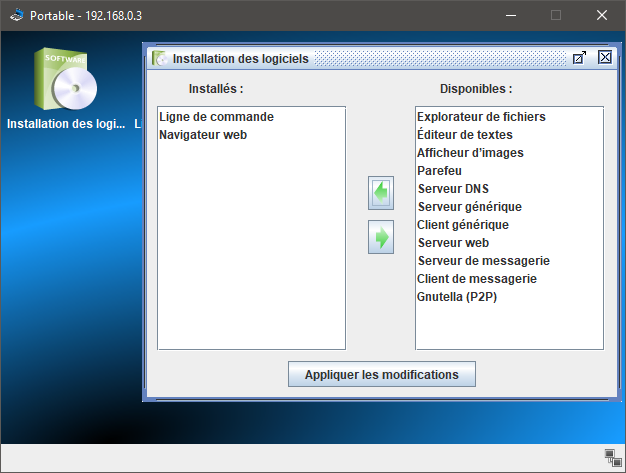Viewport: 626px width, 473px height.
Task: Click the green left arrow install button
Action: [380, 192]
